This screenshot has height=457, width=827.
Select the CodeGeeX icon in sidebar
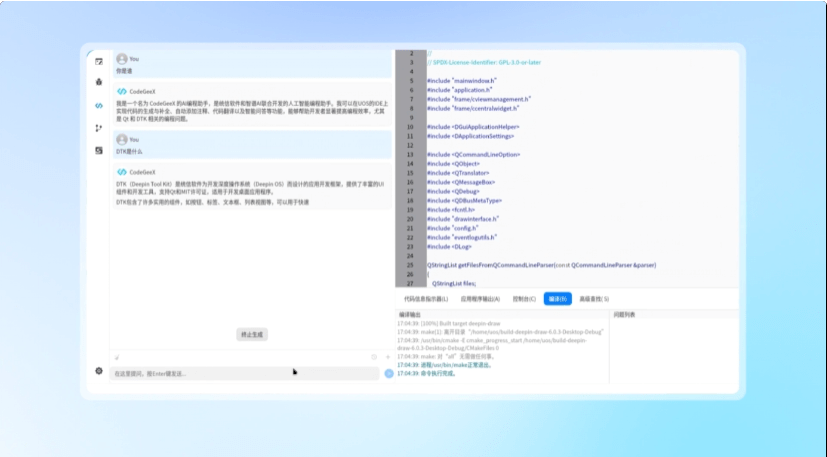point(99,106)
